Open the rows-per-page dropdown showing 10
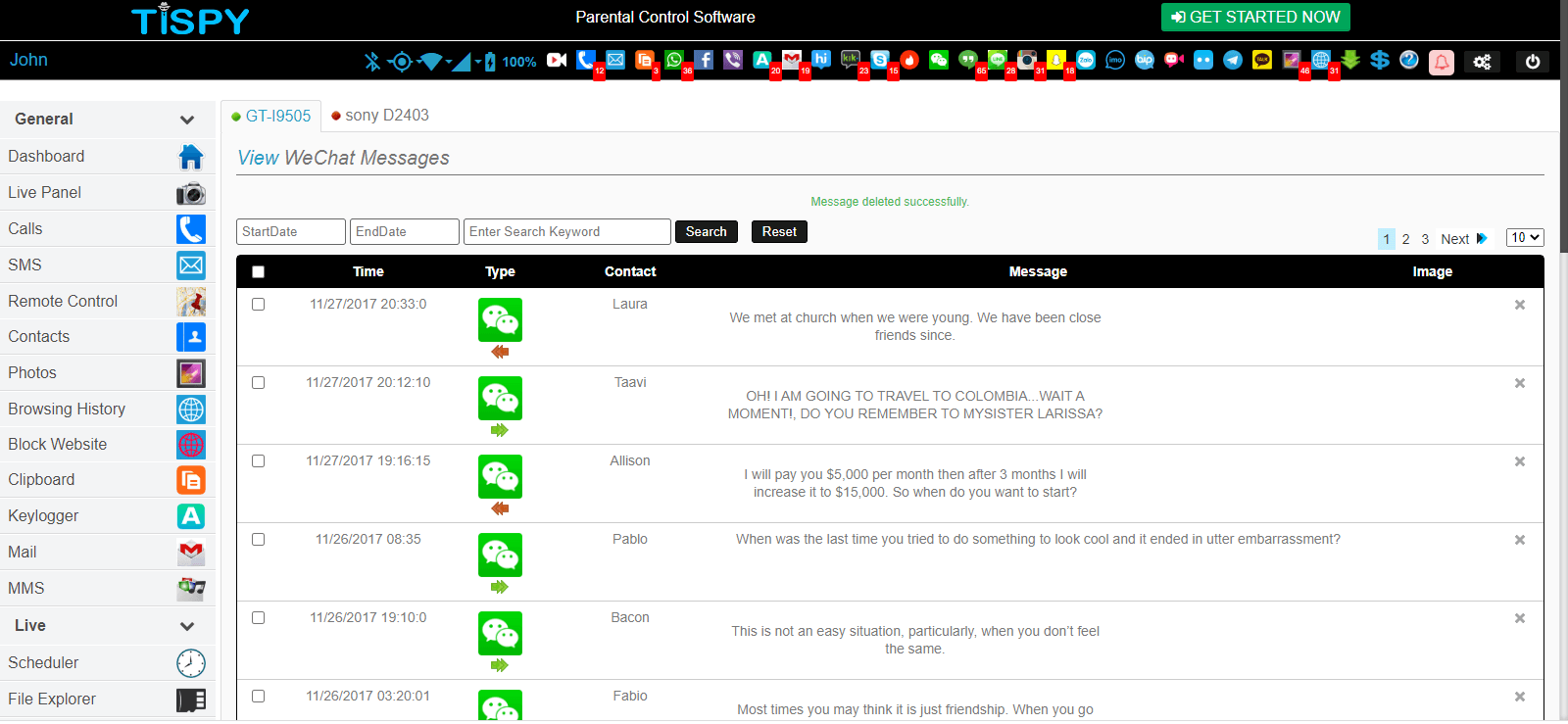 [x=1525, y=237]
